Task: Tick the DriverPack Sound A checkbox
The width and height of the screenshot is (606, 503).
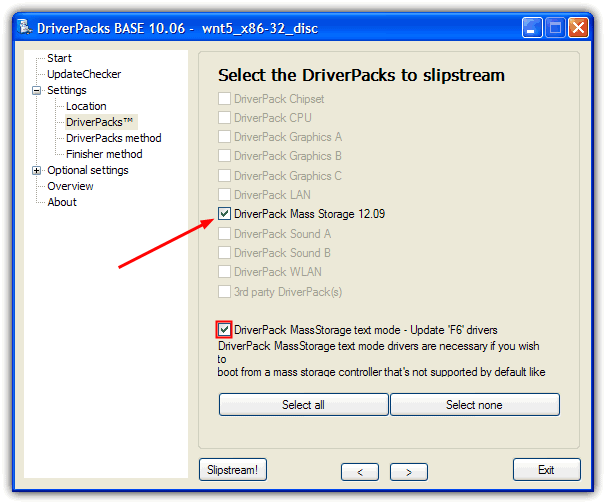Action: 224,234
